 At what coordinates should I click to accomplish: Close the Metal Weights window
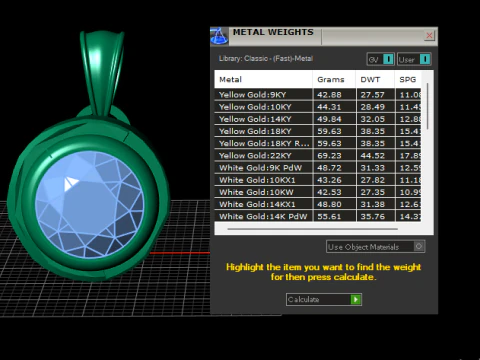(x=429, y=36)
